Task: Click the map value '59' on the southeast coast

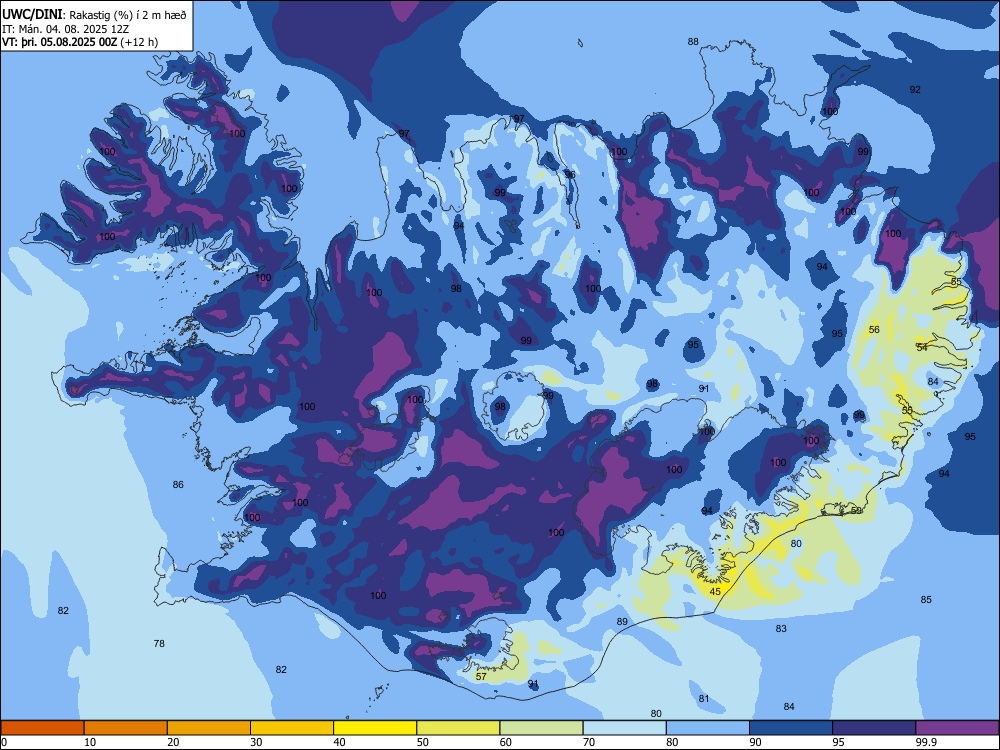Action: pyautogui.click(x=857, y=510)
